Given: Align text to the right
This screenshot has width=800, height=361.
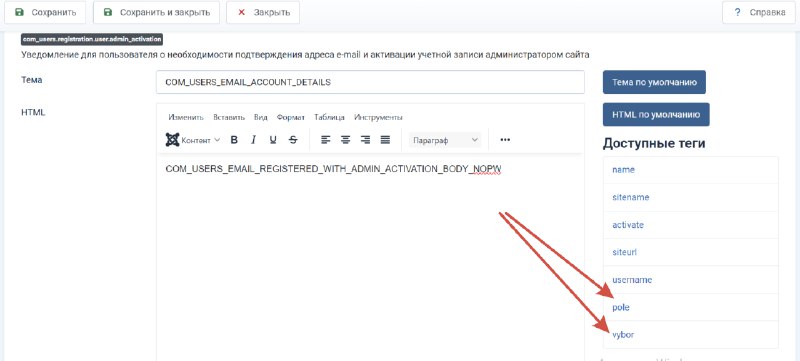Looking at the screenshot, I should pos(365,140).
